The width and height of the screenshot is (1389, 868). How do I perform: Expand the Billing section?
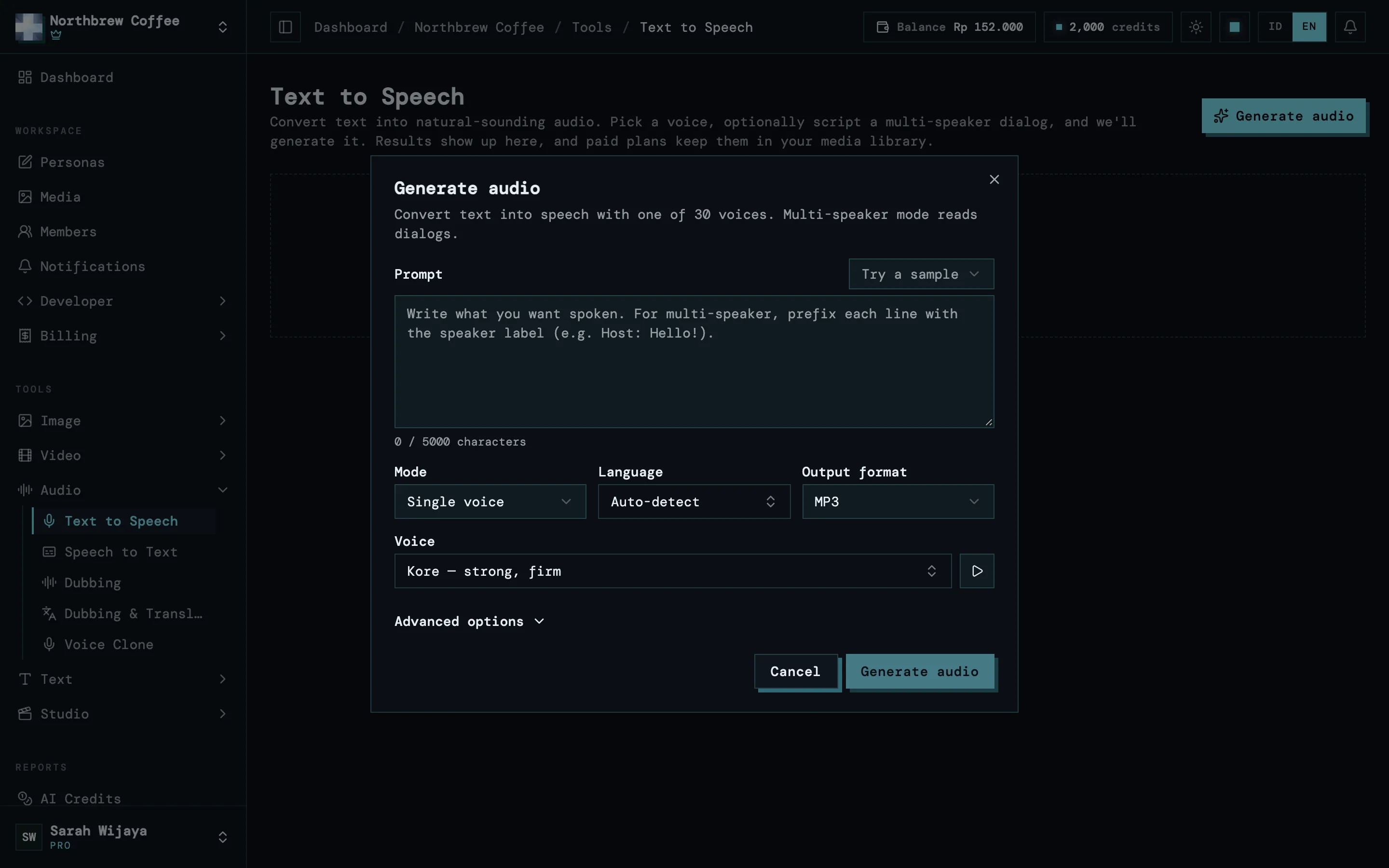pos(123,336)
